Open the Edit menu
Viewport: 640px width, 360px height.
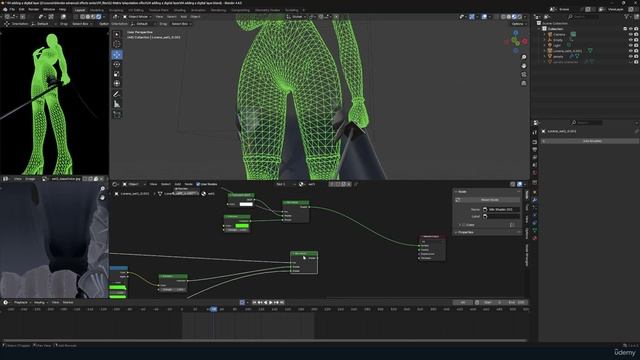pos(21,9)
